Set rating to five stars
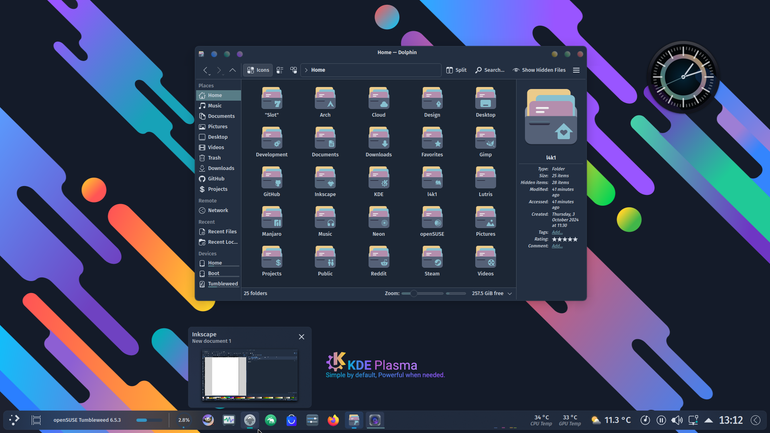 575,240
